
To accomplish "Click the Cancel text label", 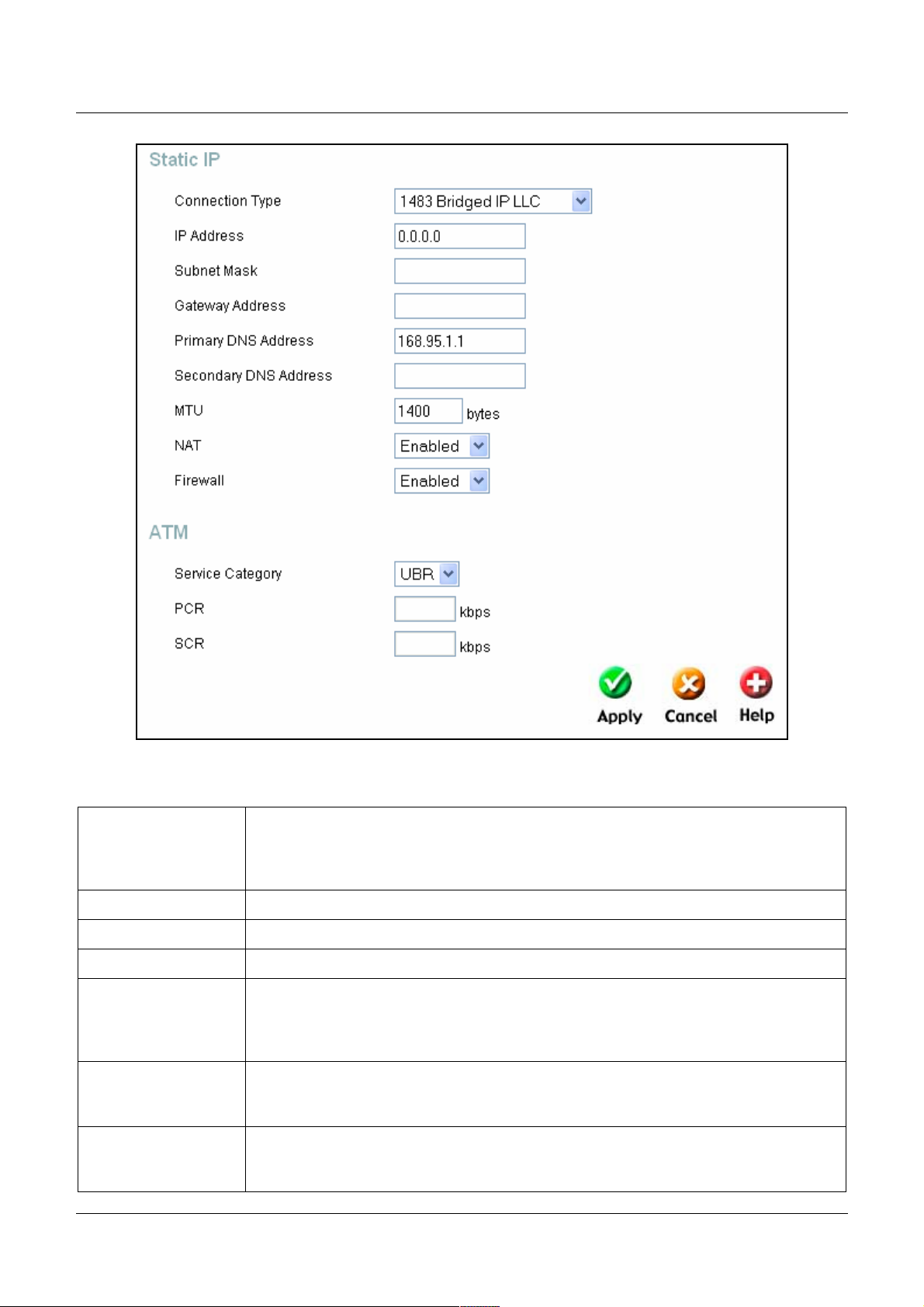I will 690,716.
